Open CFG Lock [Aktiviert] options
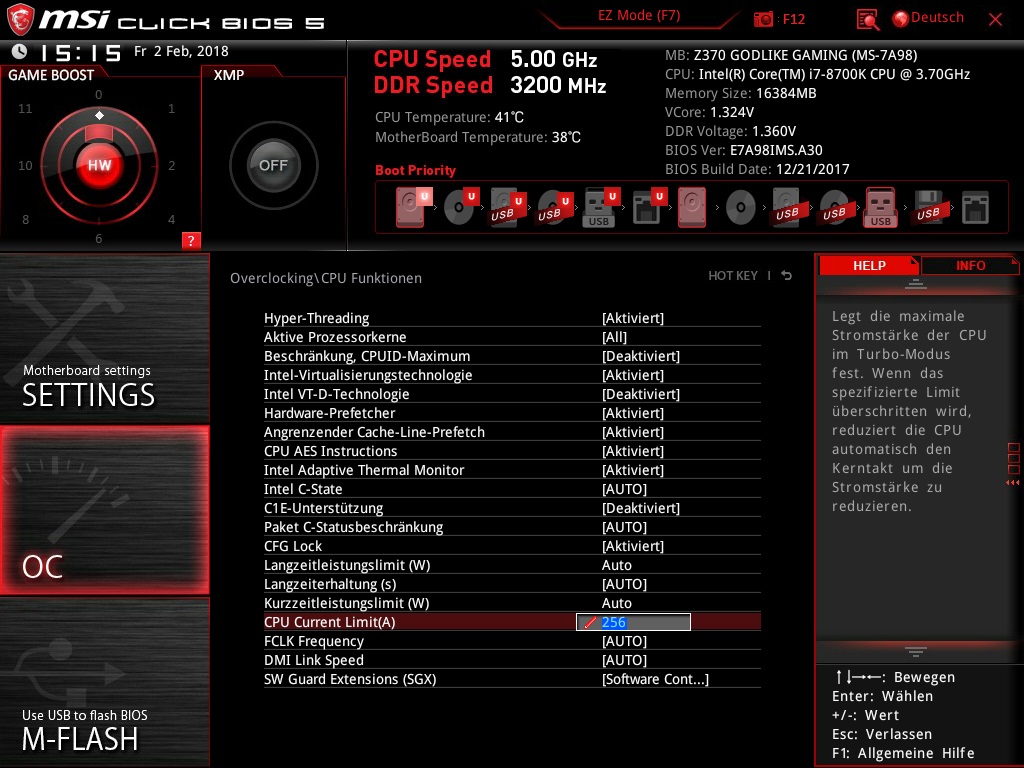1024x768 pixels. click(x=632, y=546)
